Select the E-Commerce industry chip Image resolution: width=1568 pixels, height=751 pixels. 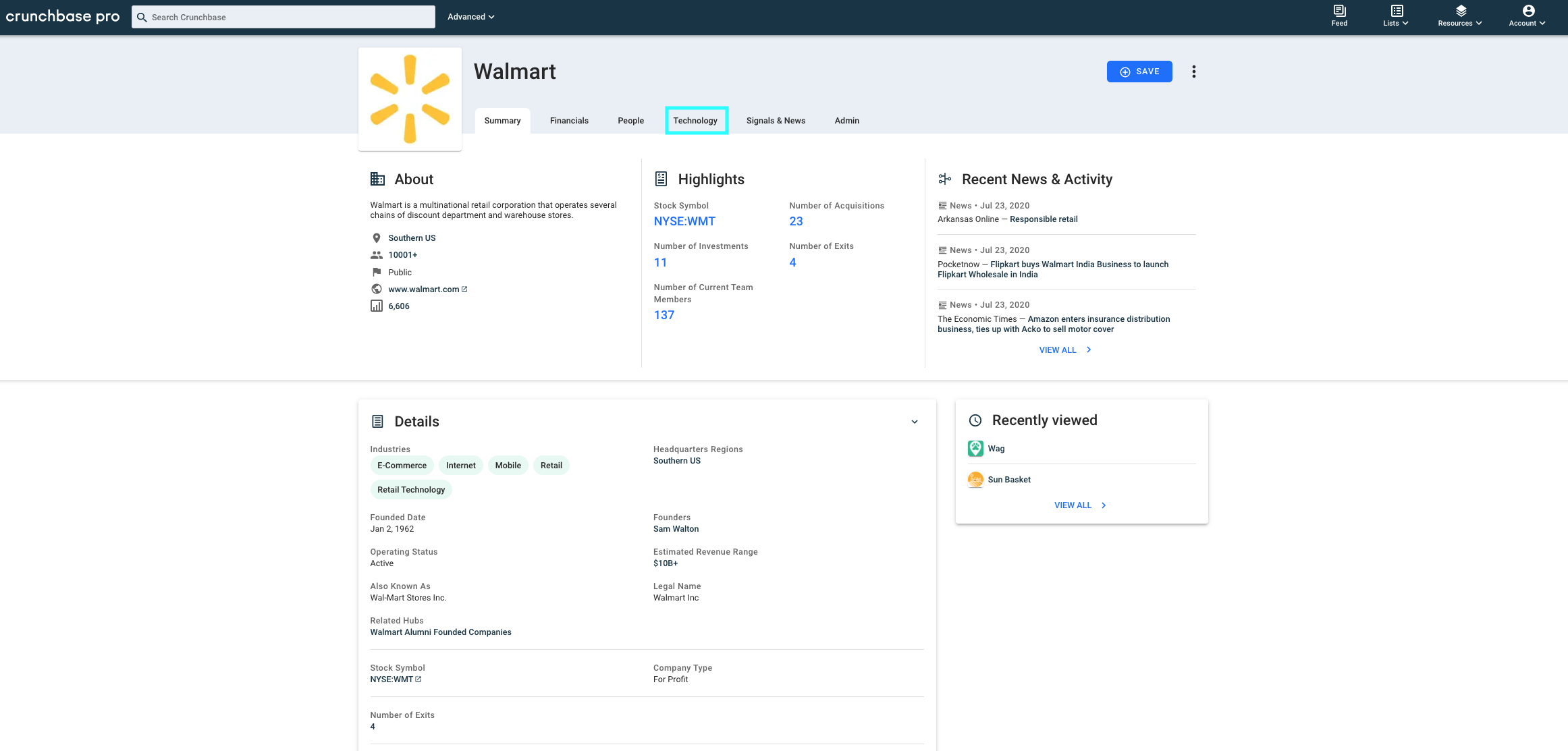[402, 466]
